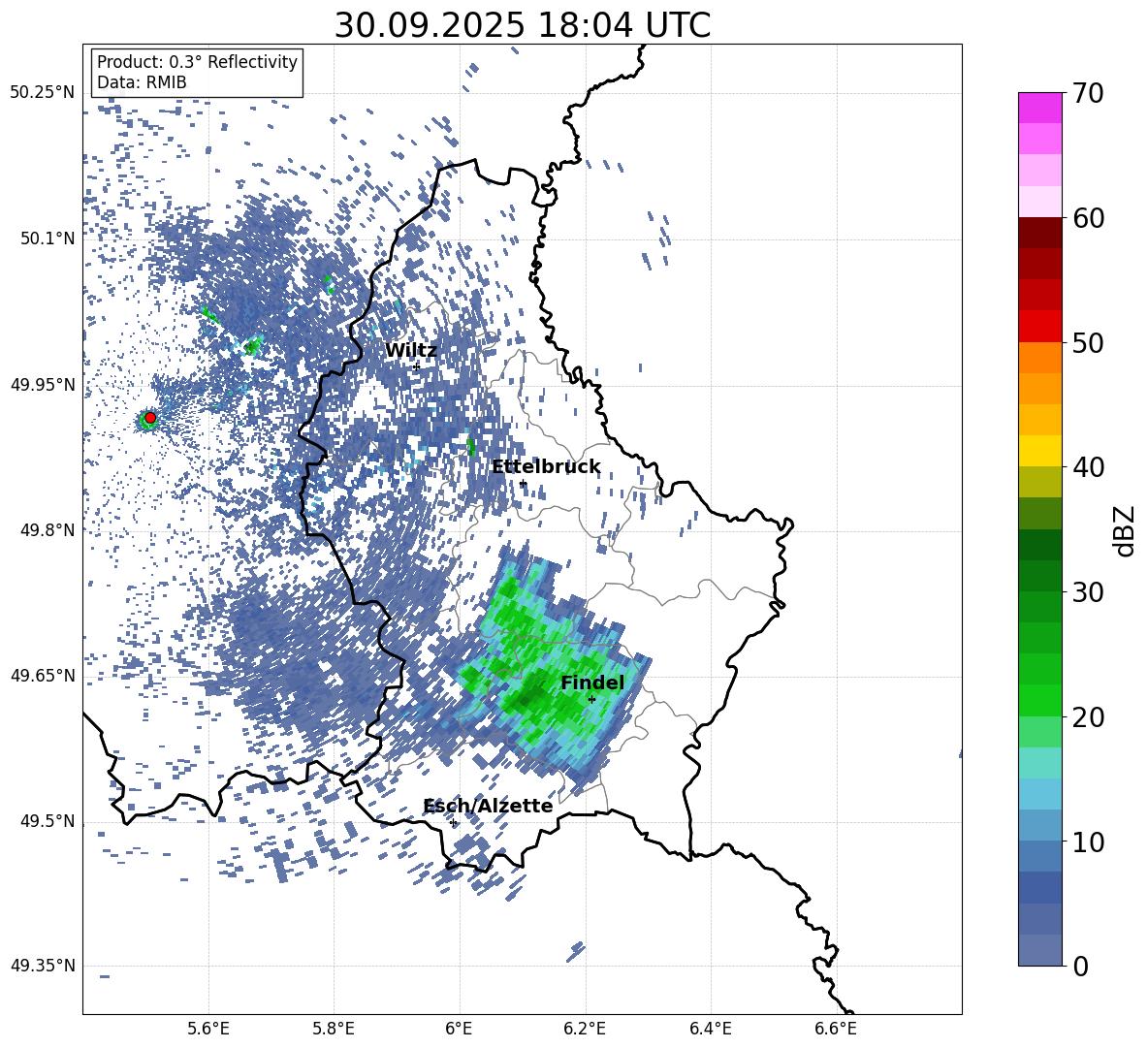Click the title 30.09.2025 18:04 UTC

point(523,25)
